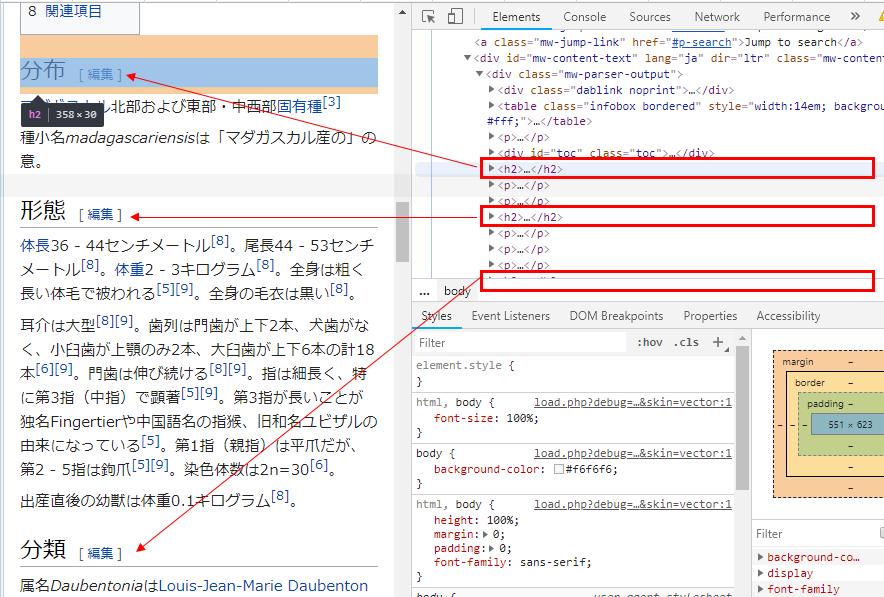884x597 pixels.
Task: Expand margin shorthand in html body rule
Action: click(x=486, y=534)
